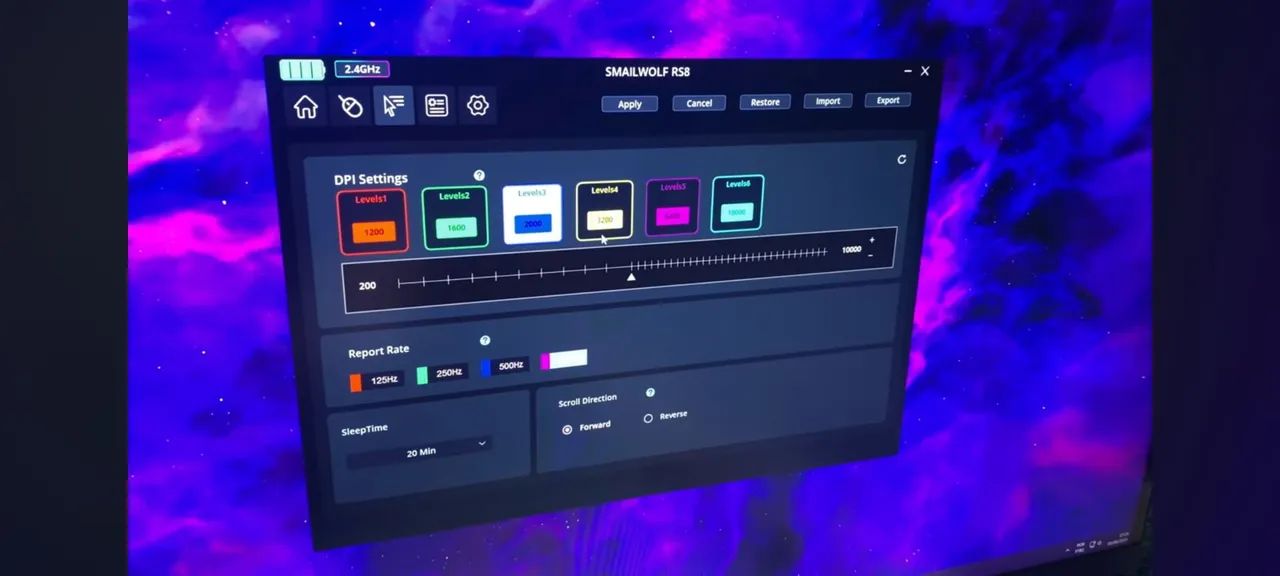1280x576 pixels.
Task: Click the Apply button
Action: [629, 104]
